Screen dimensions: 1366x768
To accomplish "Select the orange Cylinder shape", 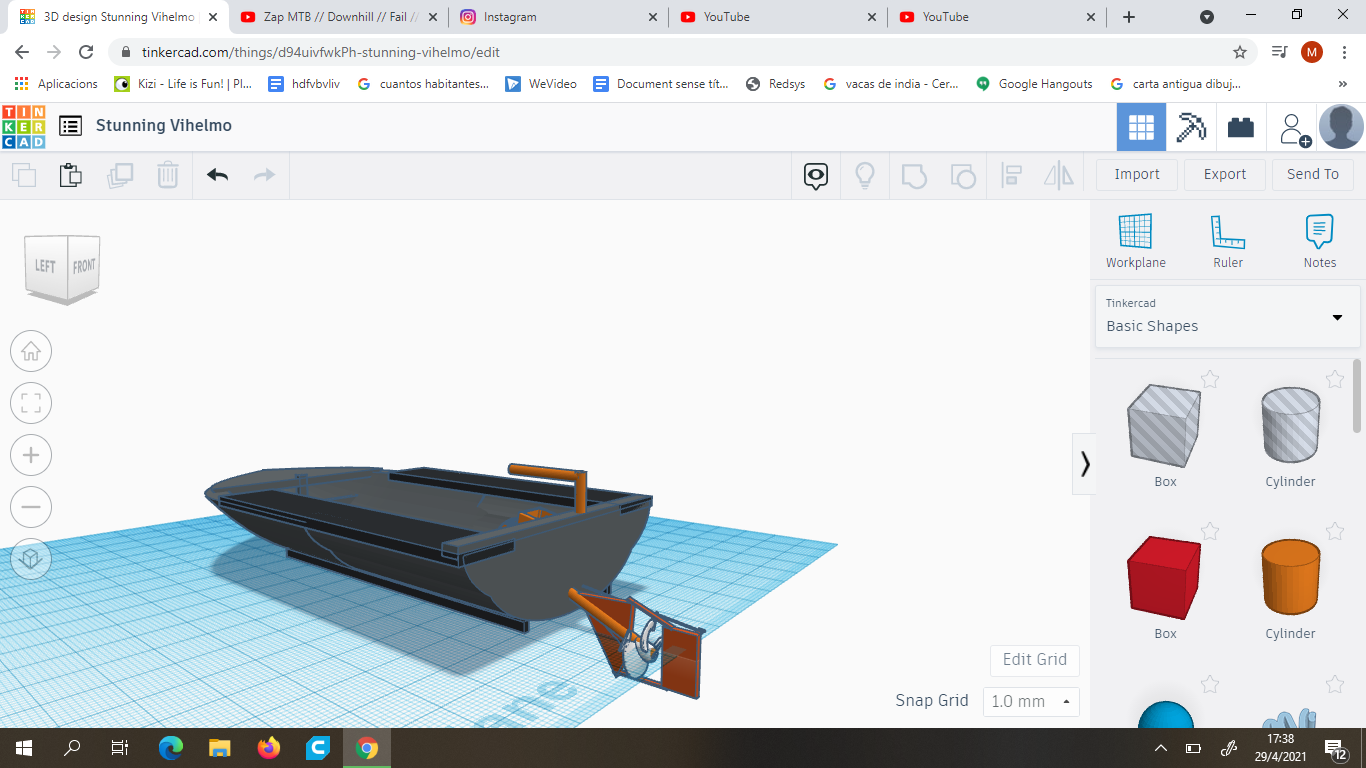I will click(1291, 578).
